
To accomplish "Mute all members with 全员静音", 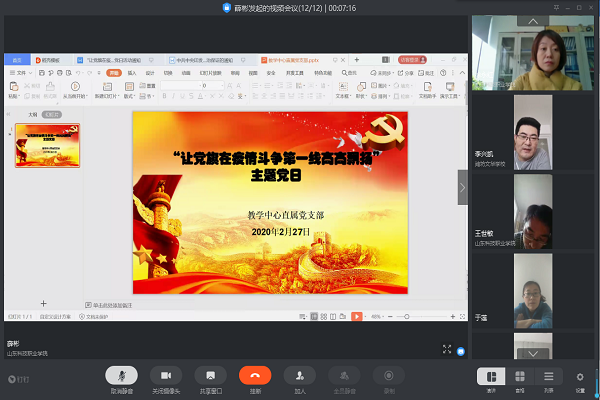I will tap(344, 376).
